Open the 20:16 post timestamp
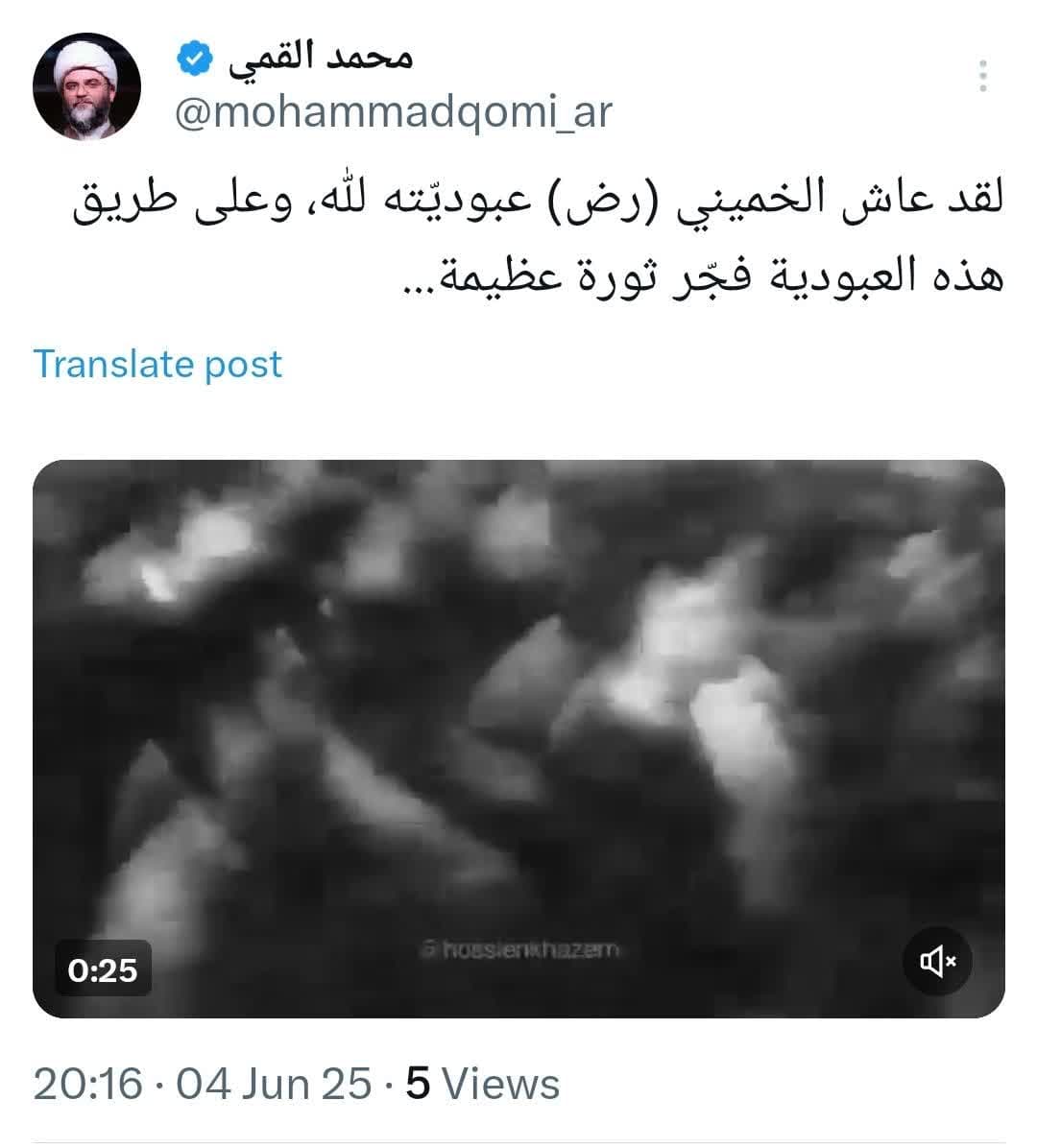Viewport: 1037px width, 1148px height. tap(88, 1085)
